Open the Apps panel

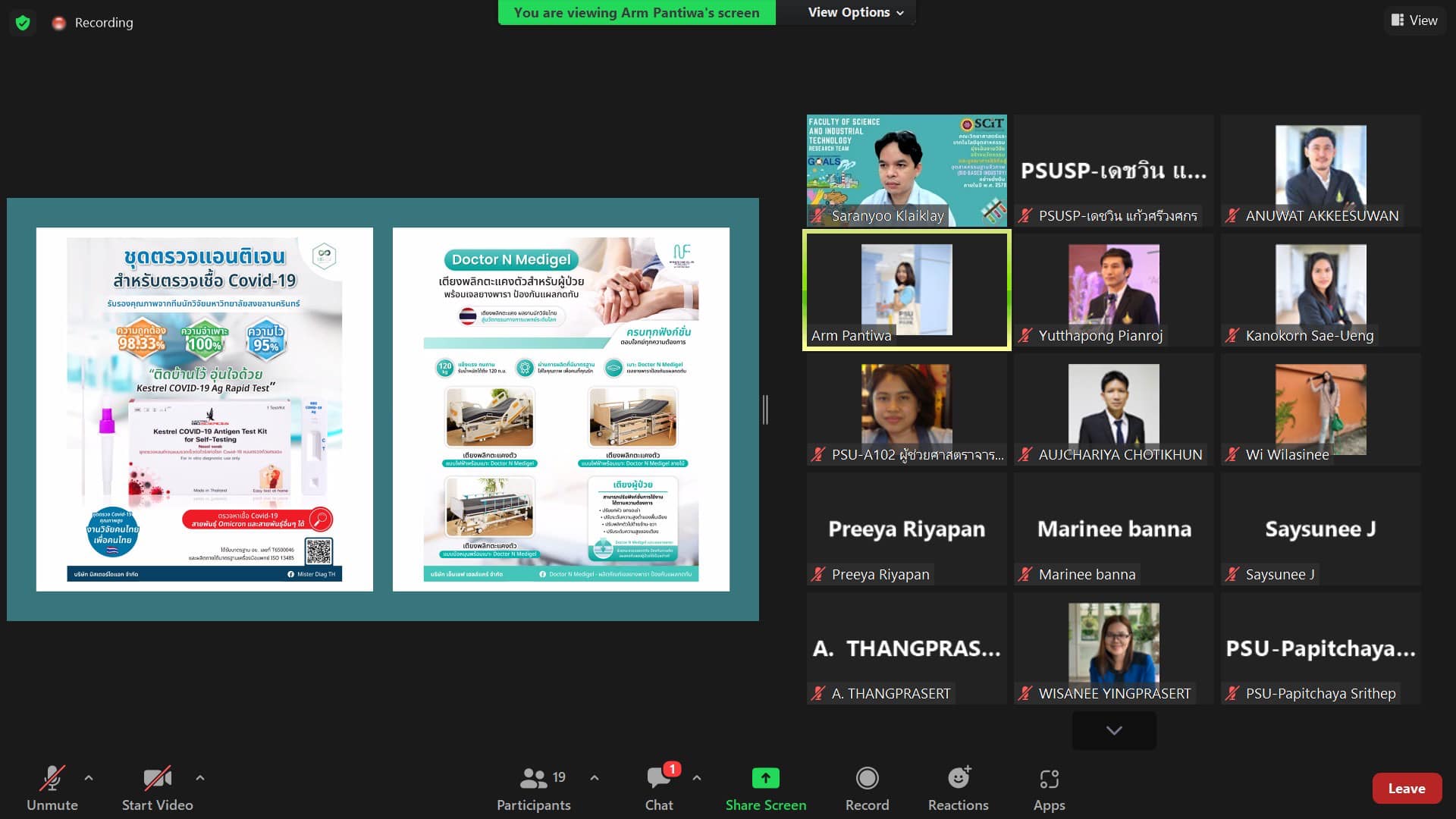1049,788
